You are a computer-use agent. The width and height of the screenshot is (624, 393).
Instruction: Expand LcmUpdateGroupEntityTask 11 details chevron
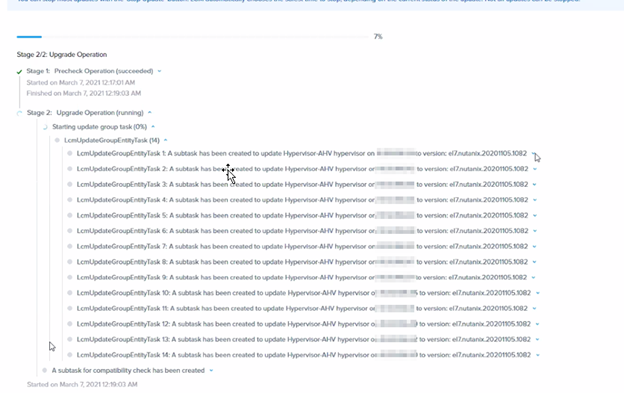534,309
